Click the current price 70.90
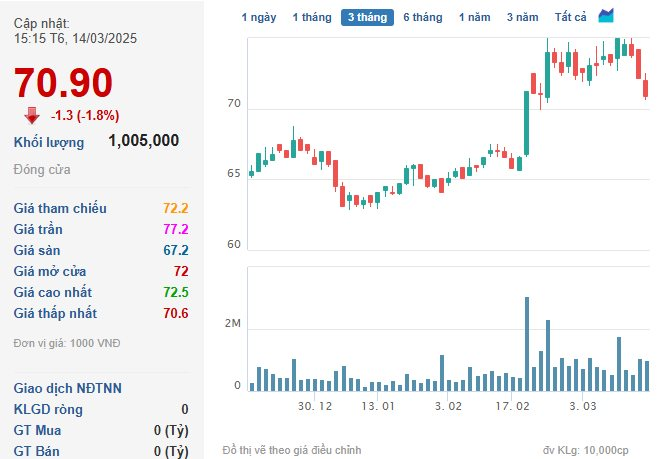The width and height of the screenshot is (663, 459). (63, 83)
